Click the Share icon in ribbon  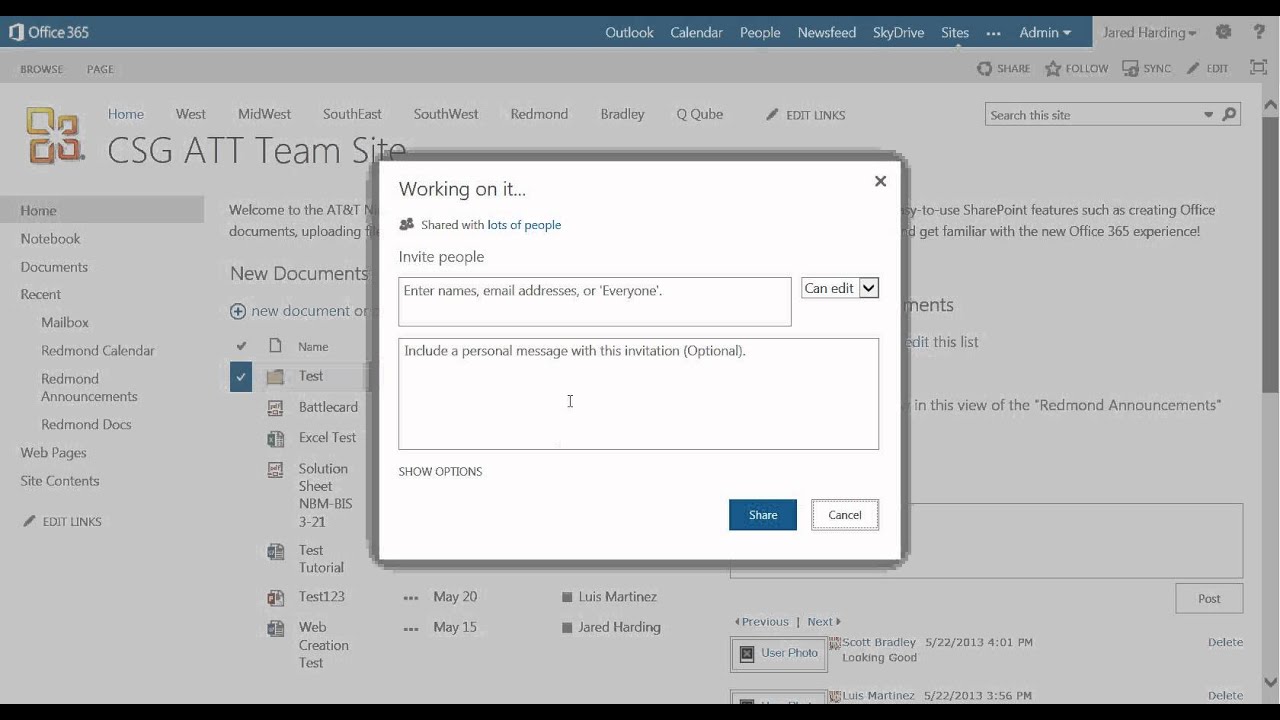(985, 68)
